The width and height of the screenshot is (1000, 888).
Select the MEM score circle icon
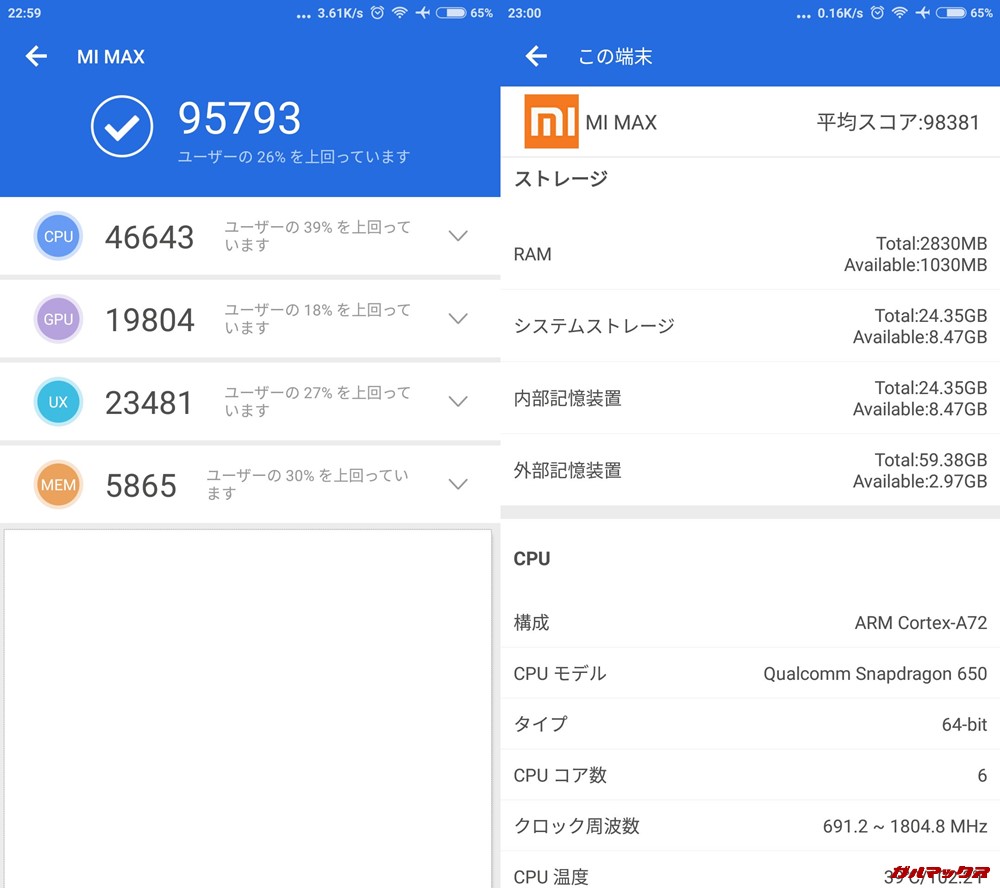tap(58, 485)
